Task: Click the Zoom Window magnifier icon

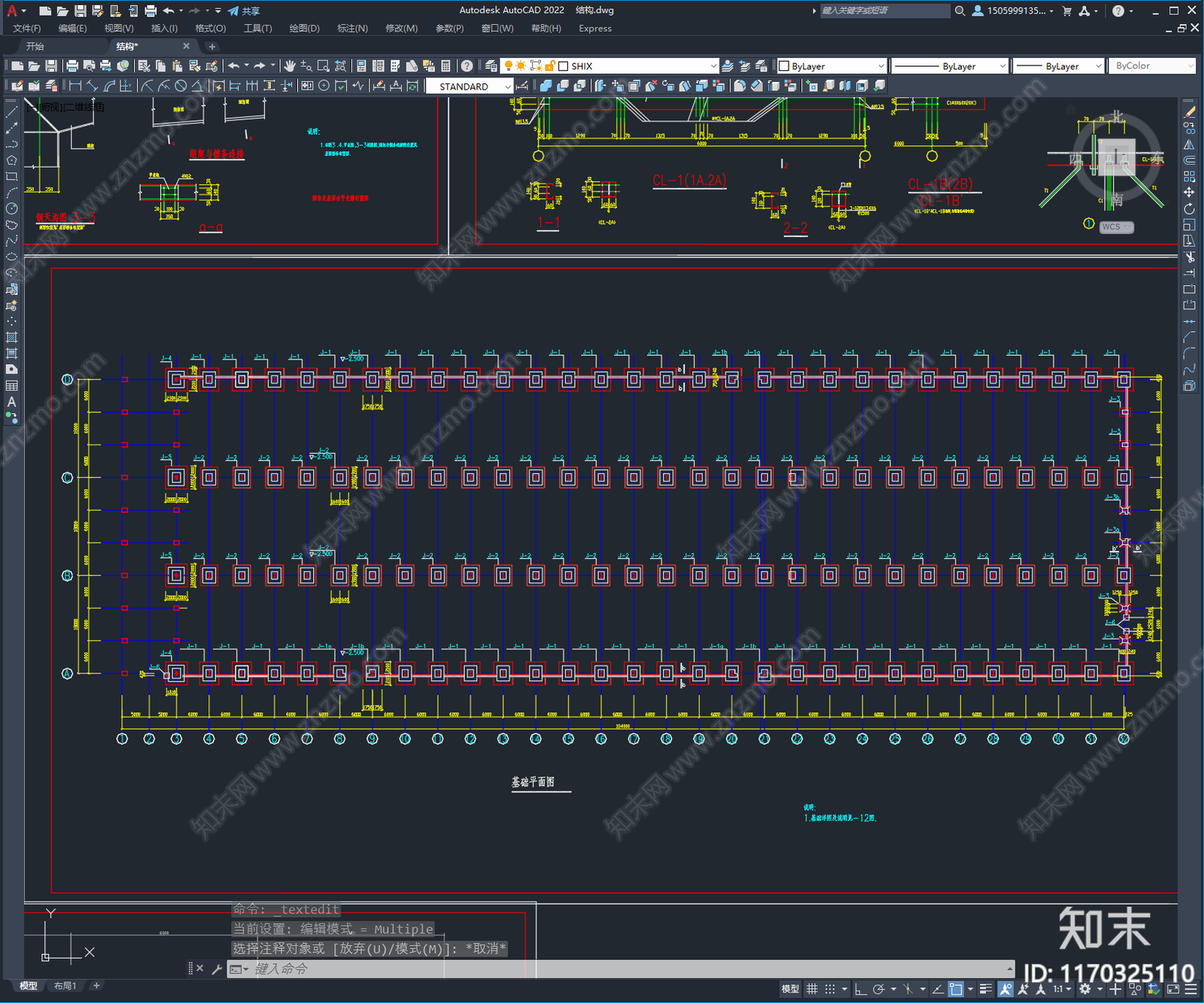Action: (324, 66)
